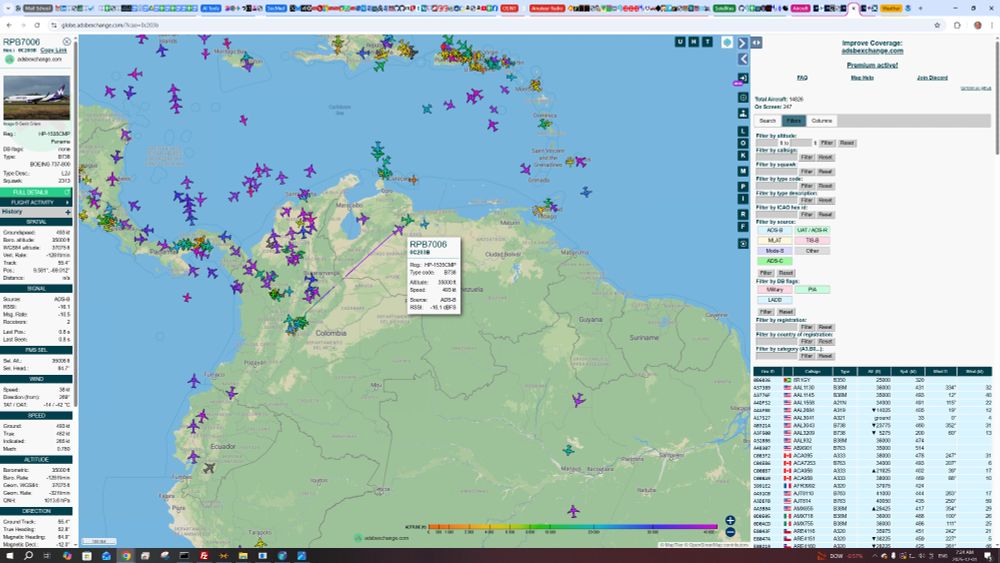Toggle the MLAT source filter
Image resolution: width=1000 pixels, height=563 pixels.
[774, 240]
